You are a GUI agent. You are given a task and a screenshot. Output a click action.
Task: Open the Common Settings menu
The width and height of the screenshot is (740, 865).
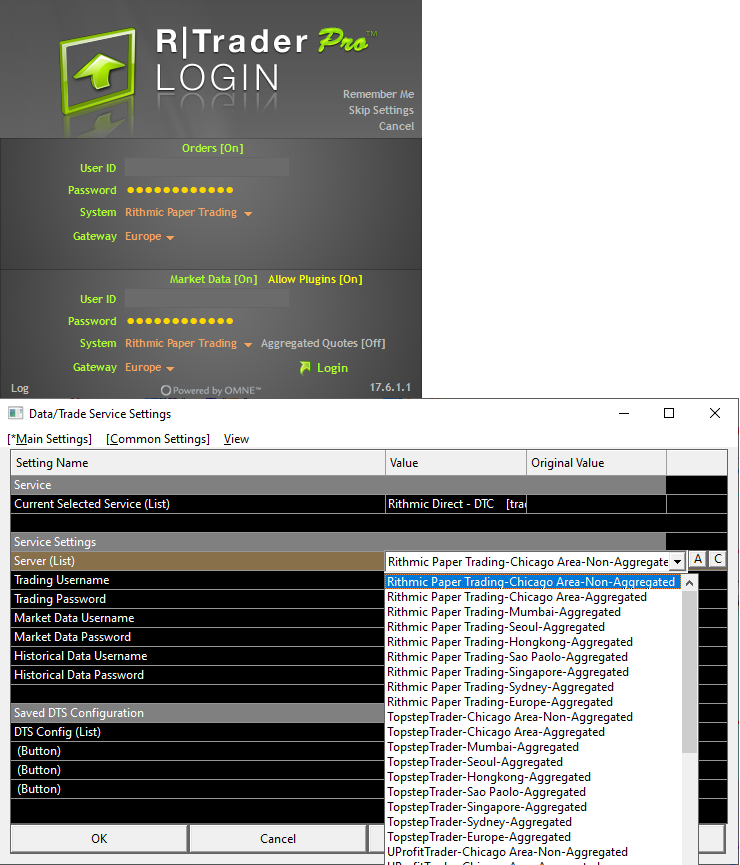pos(158,439)
